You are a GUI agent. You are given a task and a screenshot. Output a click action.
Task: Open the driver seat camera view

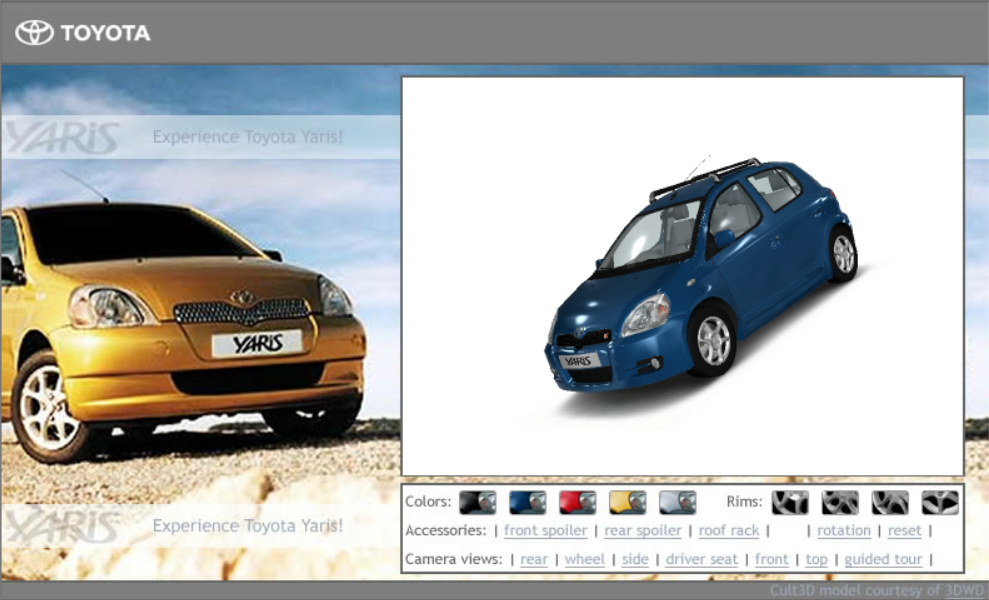click(x=701, y=560)
